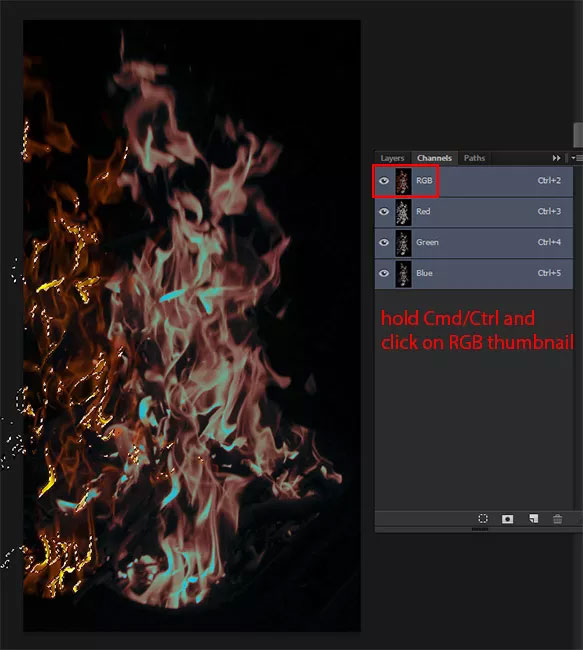Viewport: 583px width, 650px height.
Task: Click the Ctrl+2 shortcut label
Action: (549, 181)
